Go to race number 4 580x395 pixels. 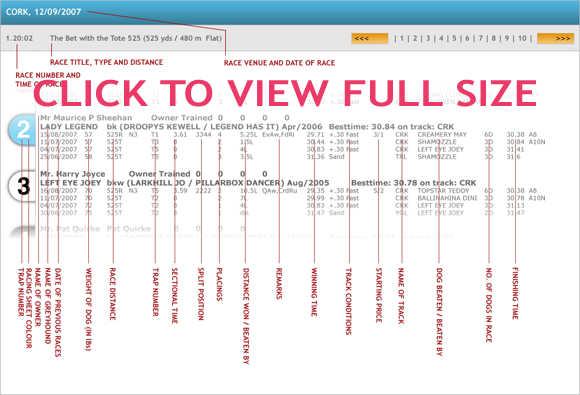(441, 38)
